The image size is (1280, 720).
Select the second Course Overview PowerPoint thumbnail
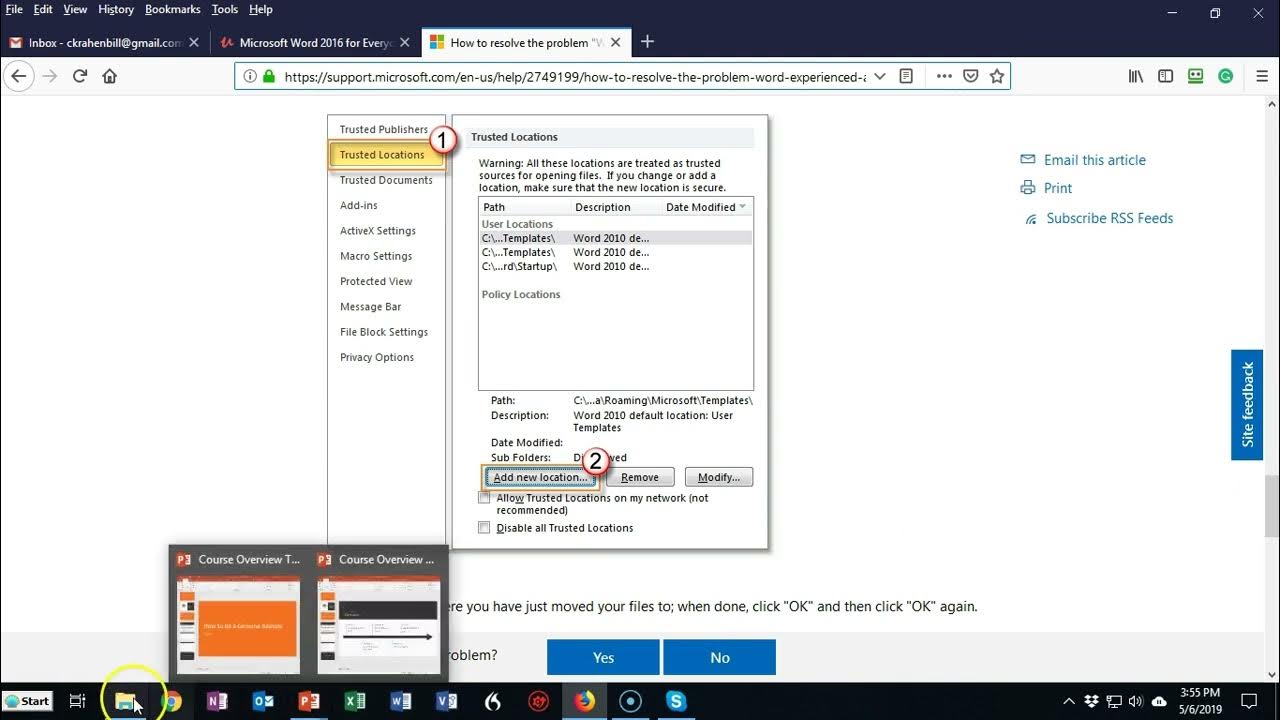[378, 615]
